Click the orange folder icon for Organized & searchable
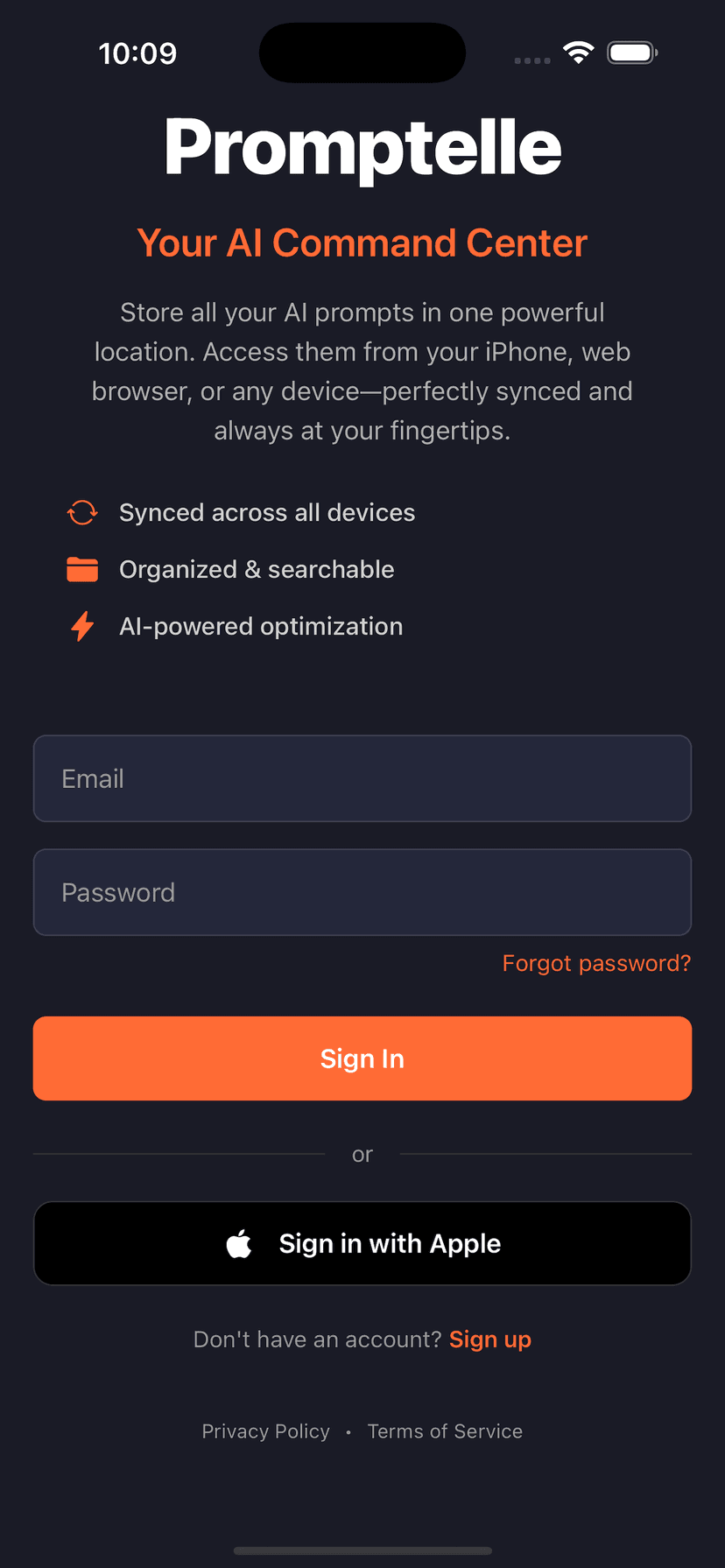 81,569
